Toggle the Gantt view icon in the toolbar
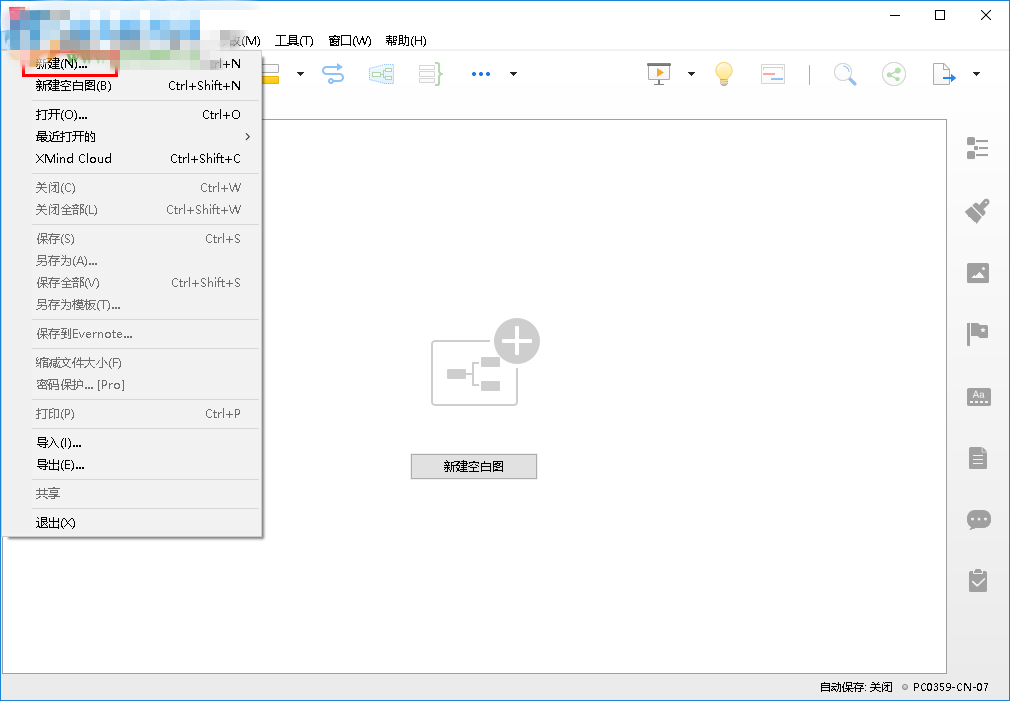This screenshot has width=1010, height=701. pos(771,73)
